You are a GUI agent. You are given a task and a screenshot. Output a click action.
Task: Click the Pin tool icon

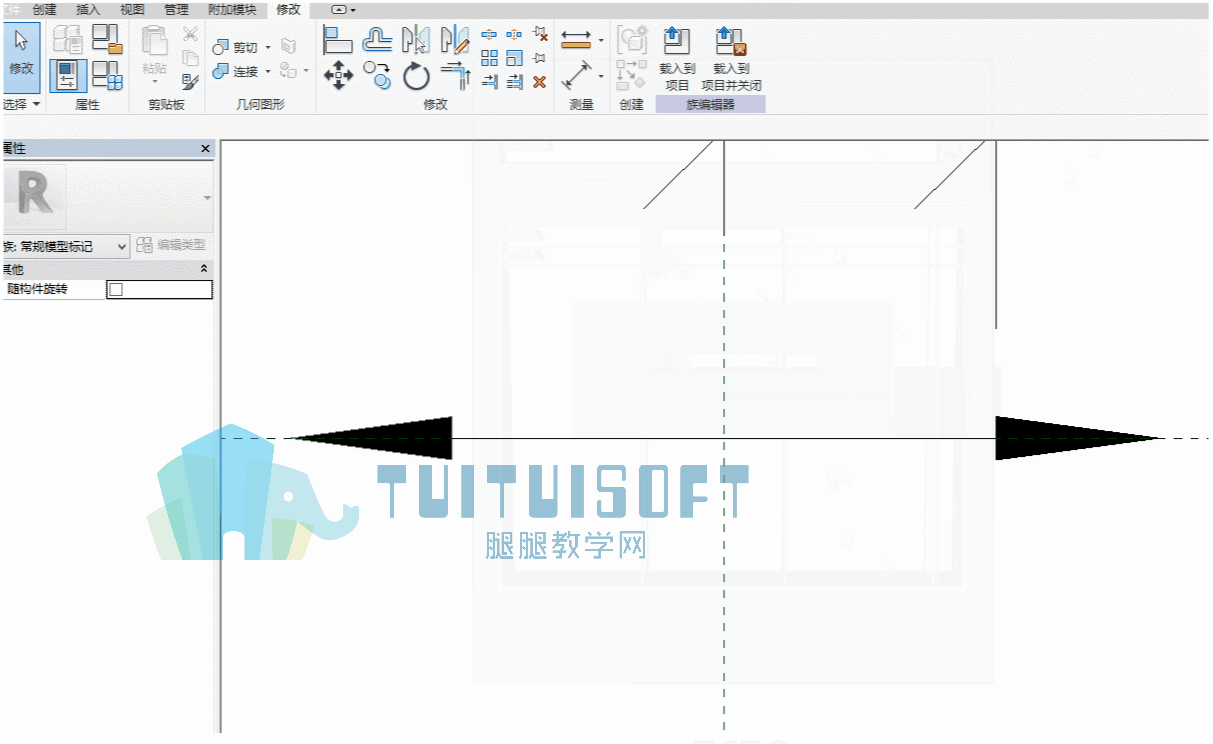coord(539,58)
